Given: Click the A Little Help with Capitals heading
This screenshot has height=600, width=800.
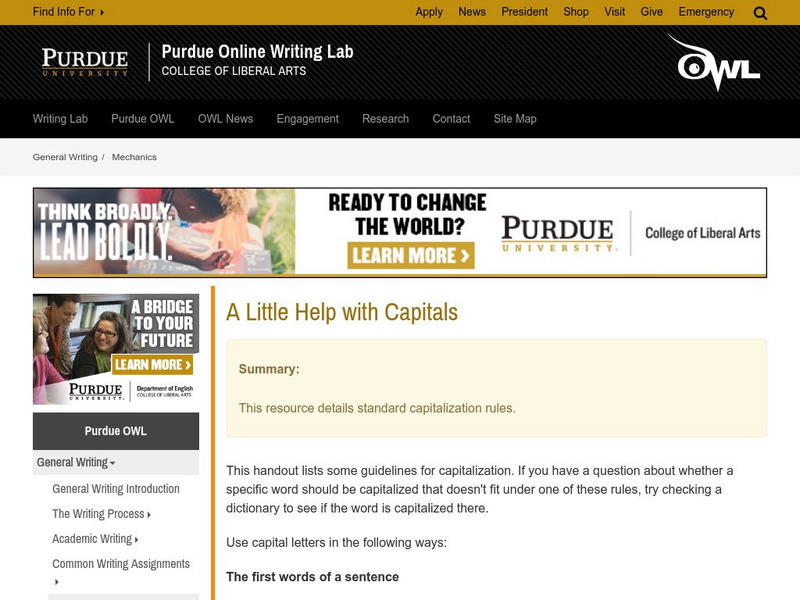Looking at the screenshot, I should pyautogui.click(x=342, y=312).
